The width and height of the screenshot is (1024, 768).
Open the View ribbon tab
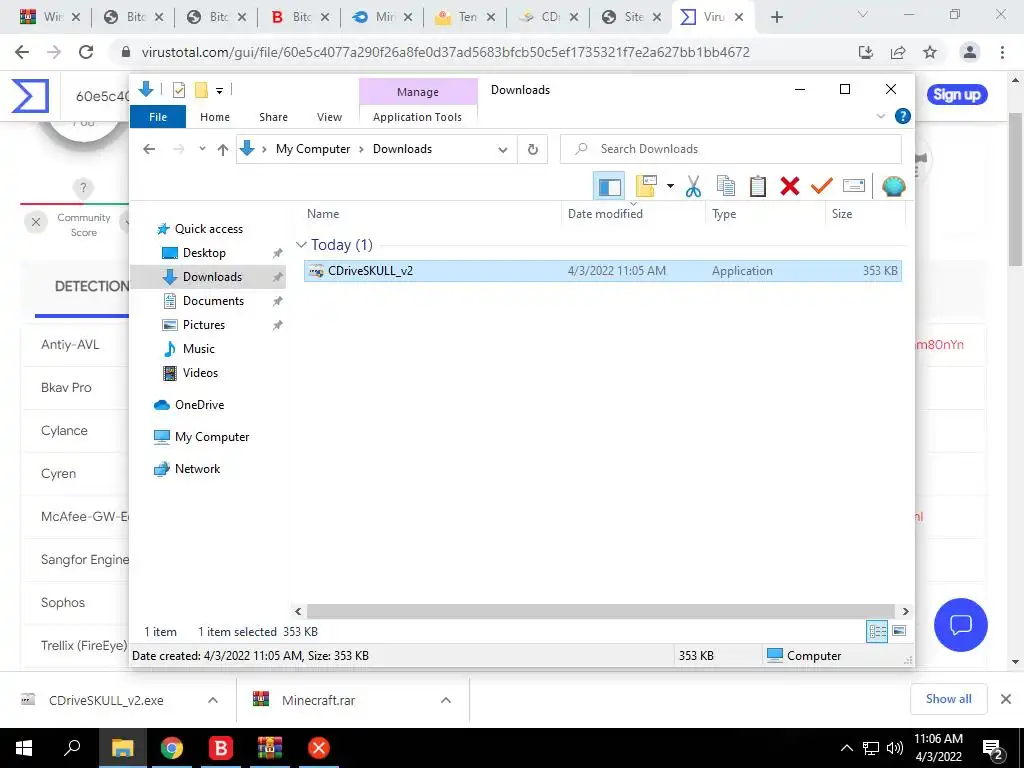click(329, 117)
